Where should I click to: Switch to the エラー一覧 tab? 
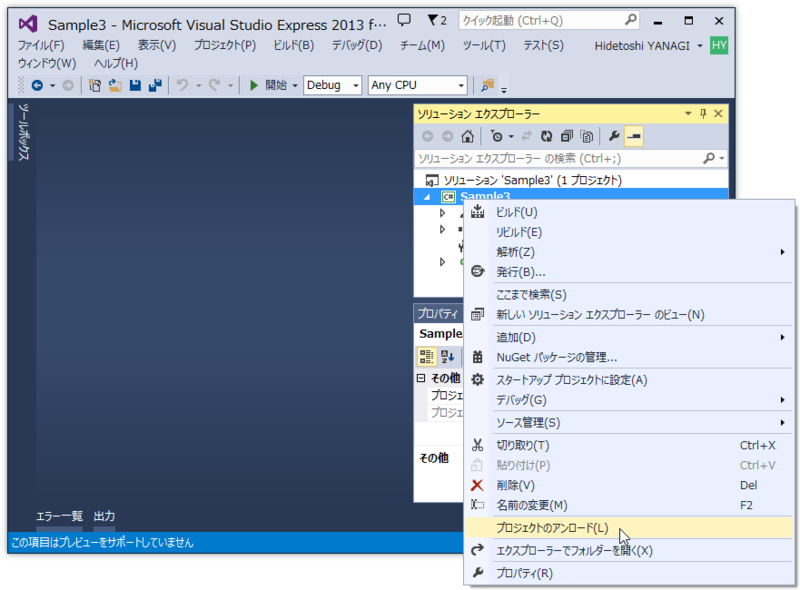59,516
